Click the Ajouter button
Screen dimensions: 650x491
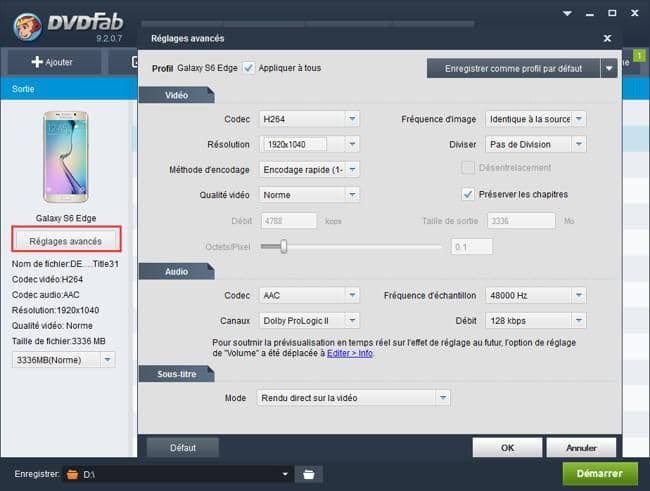(54, 62)
